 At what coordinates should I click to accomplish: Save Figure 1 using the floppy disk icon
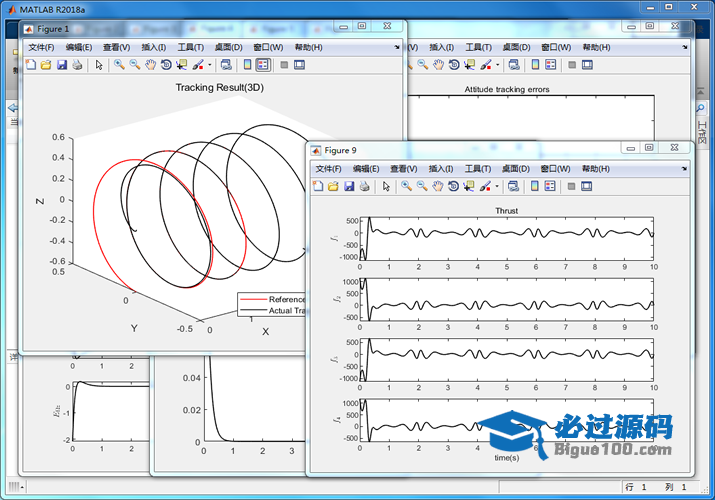(62, 65)
